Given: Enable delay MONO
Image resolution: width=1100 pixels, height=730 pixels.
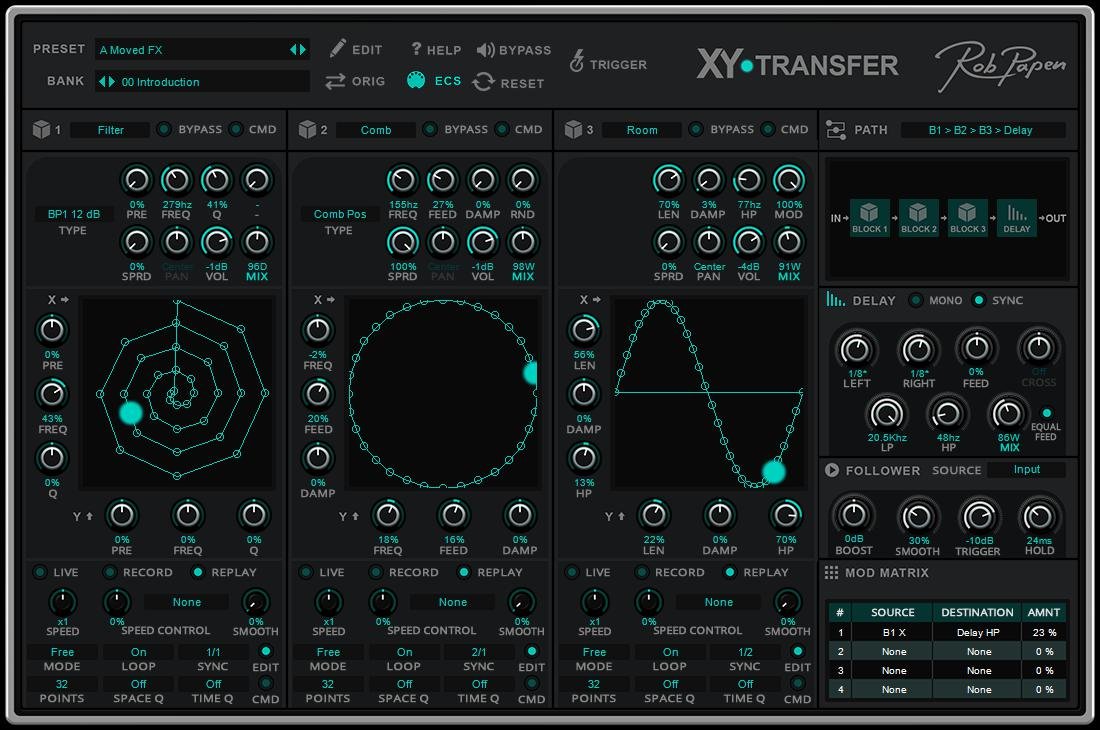Looking at the screenshot, I should (x=915, y=300).
